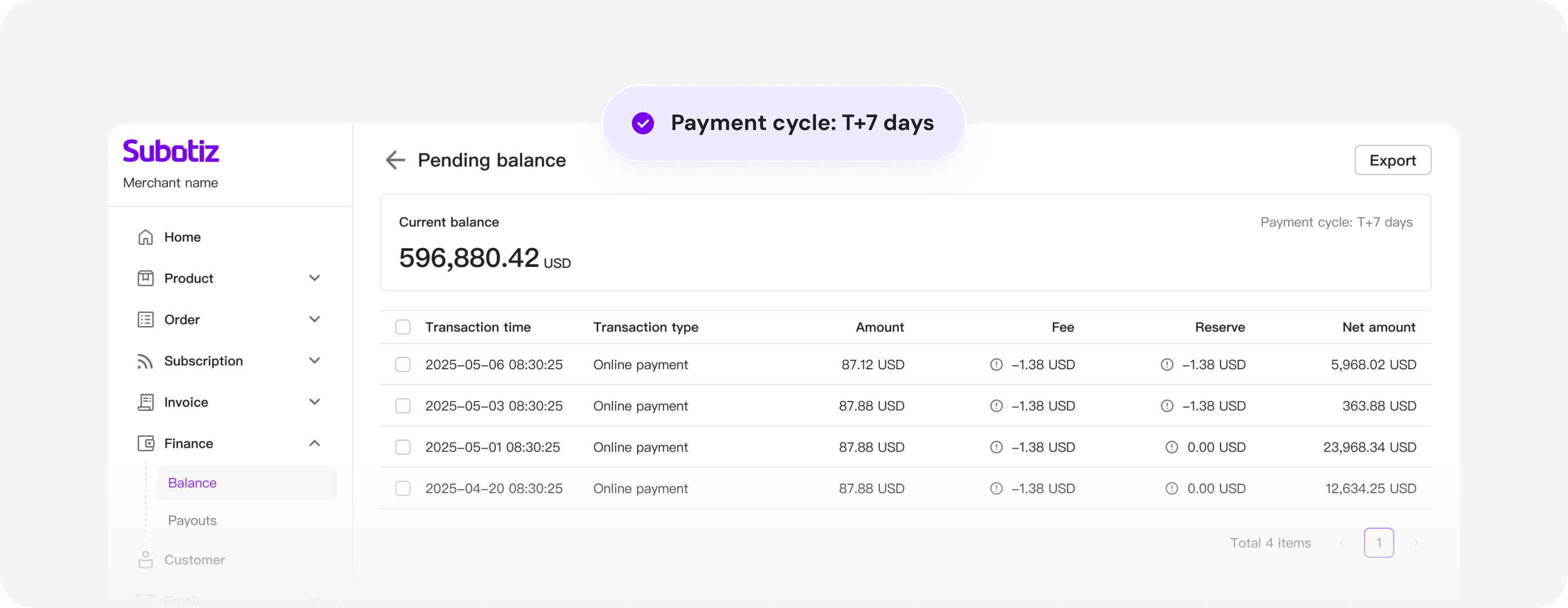This screenshot has height=608, width=1568.
Task: Click the Order list icon
Action: click(x=145, y=319)
